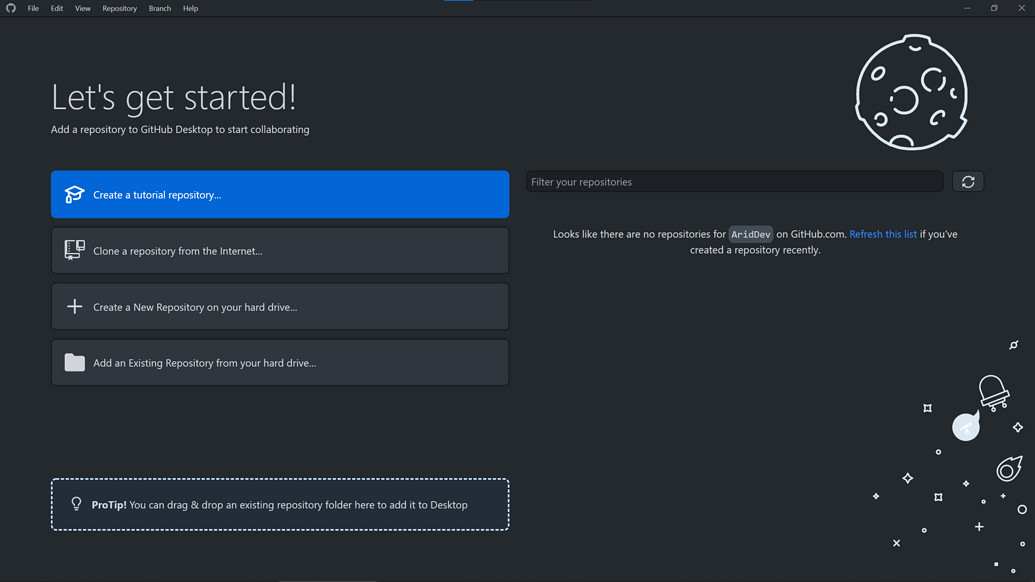Open the Edit menu
Image resolution: width=1035 pixels, height=582 pixels.
pyautogui.click(x=57, y=8)
